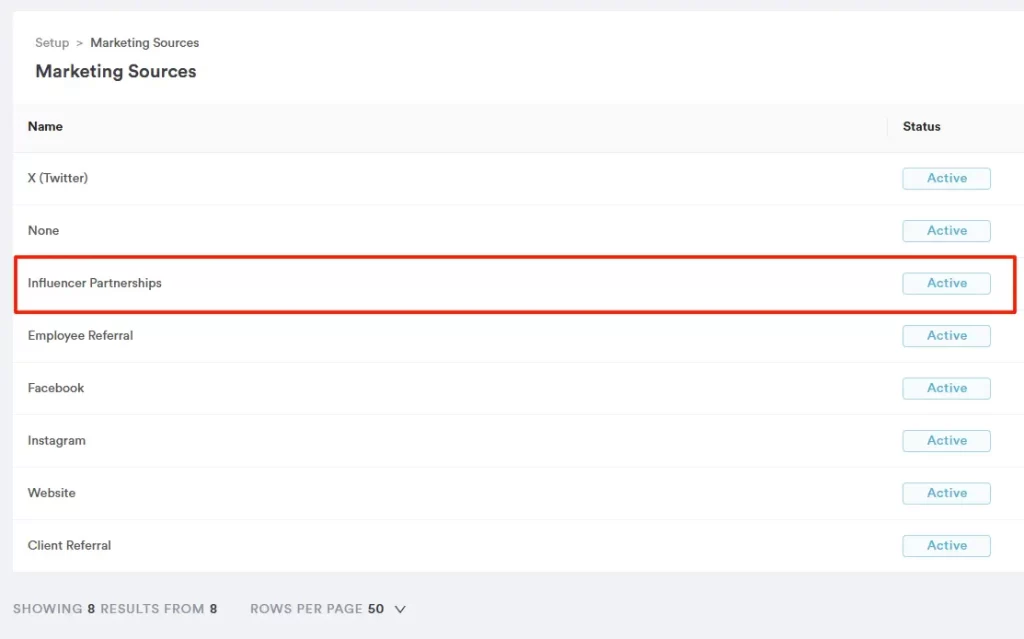Image resolution: width=1024 pixels, height=639 pixels.
Task: Select the Influencer Partnerships row name
Action: coord(94,284)
